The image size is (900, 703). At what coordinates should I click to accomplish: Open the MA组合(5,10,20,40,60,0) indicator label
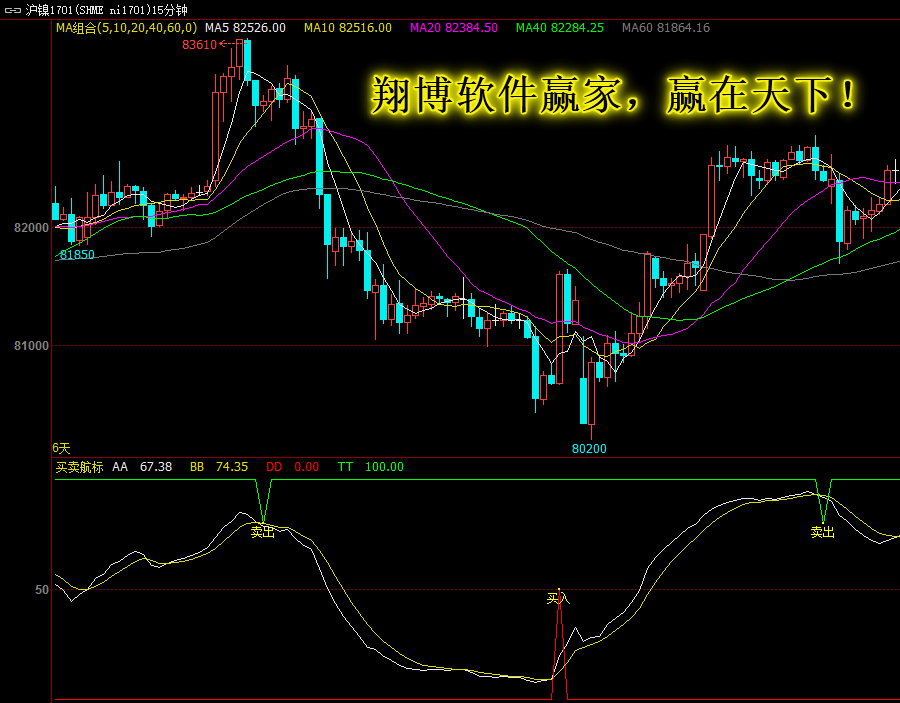(x=126, y=28)
